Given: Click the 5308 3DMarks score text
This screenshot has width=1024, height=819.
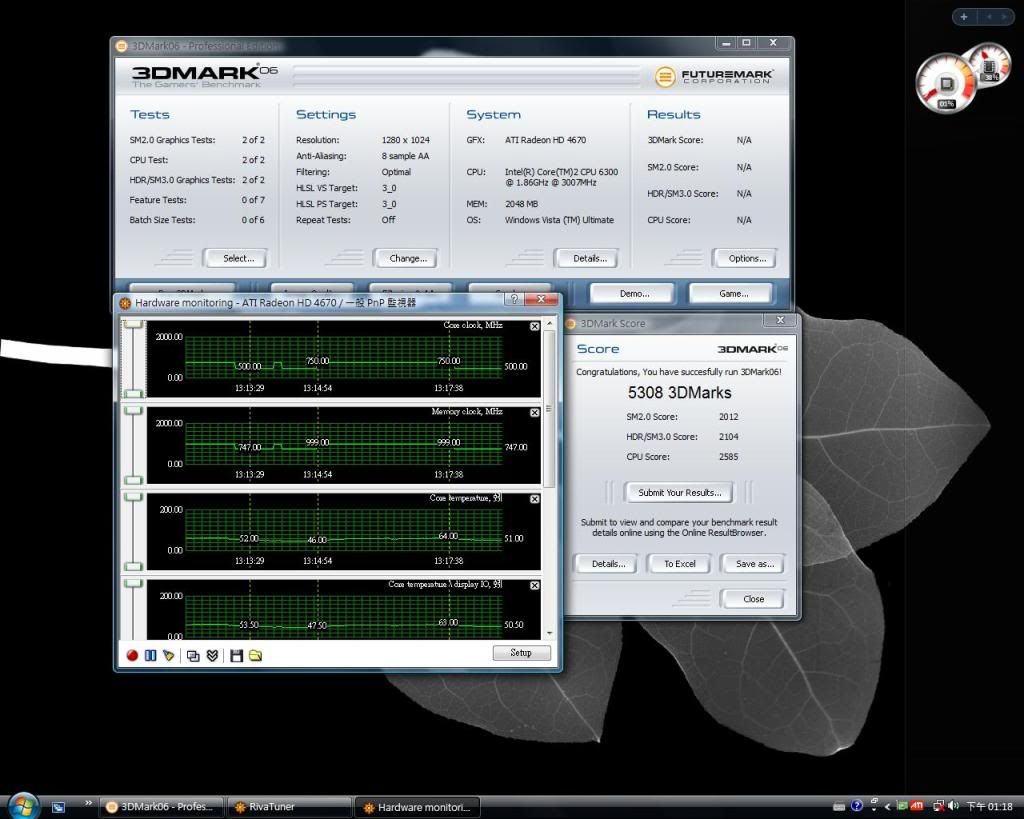Looking at the screenshot, I should point(679,393).
